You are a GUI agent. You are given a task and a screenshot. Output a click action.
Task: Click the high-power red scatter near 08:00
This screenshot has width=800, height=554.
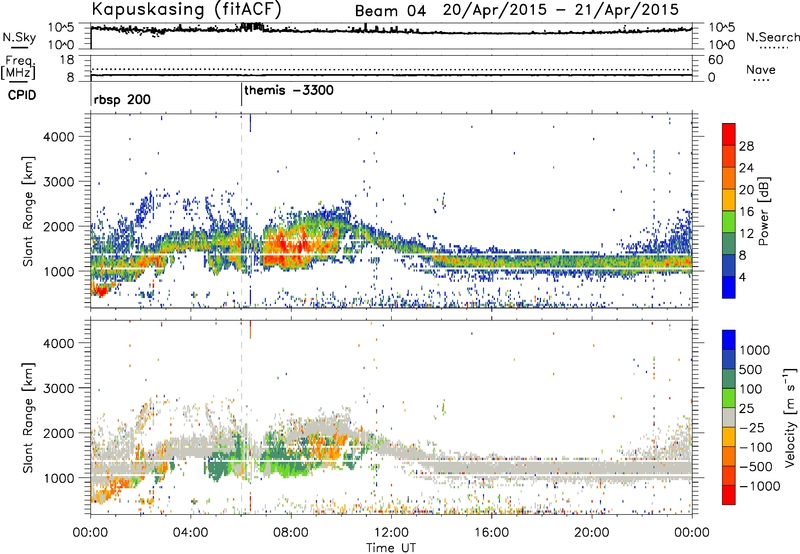click(286, 246)
